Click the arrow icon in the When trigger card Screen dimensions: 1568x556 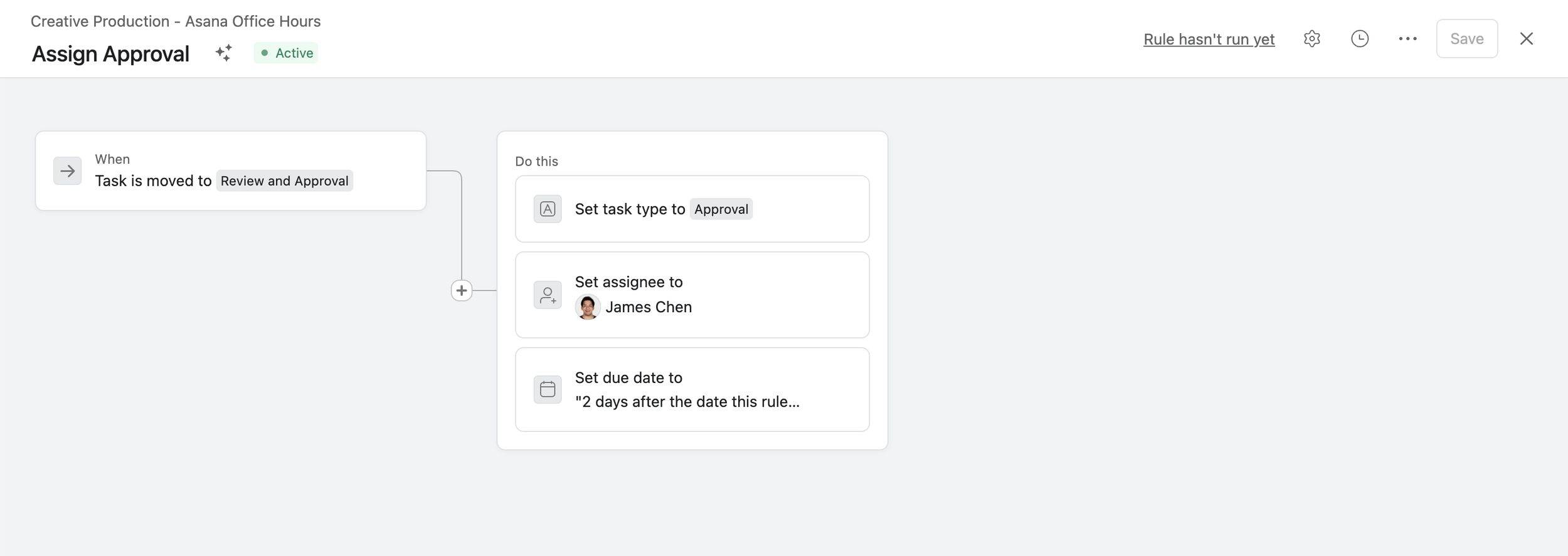click(x=67, y=170)
